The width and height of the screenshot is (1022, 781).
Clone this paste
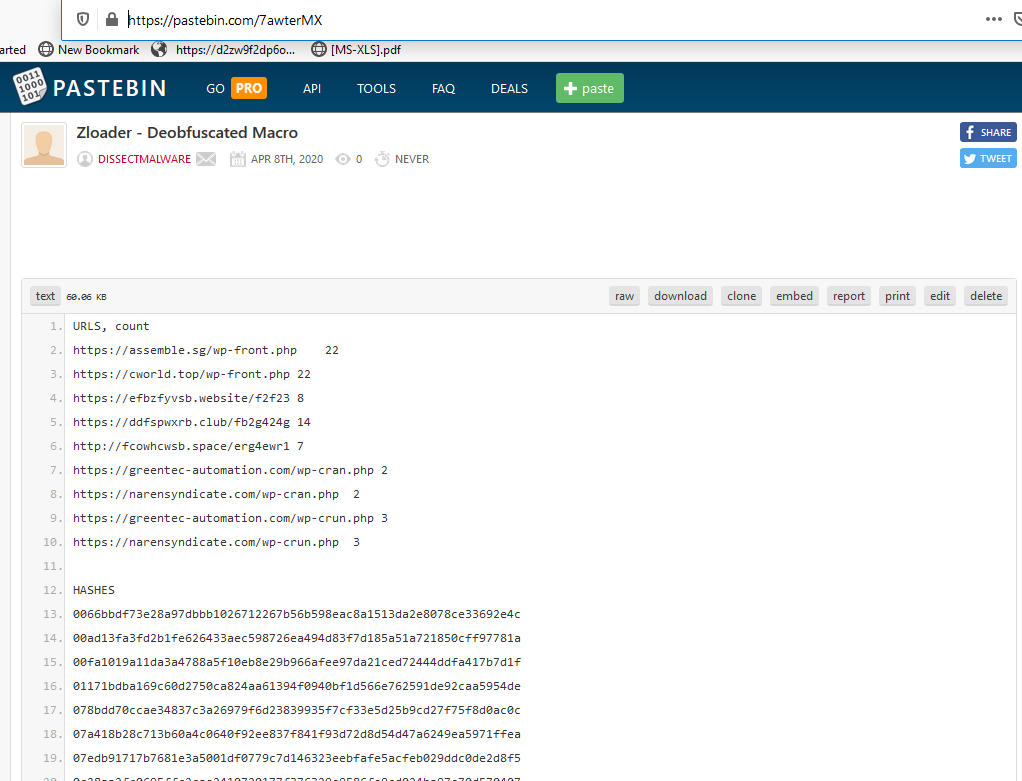(741, 296)
